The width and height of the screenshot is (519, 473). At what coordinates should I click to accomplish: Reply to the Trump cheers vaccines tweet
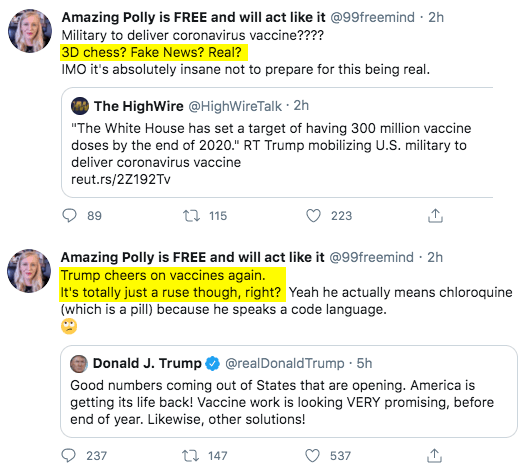pos(69,455)
